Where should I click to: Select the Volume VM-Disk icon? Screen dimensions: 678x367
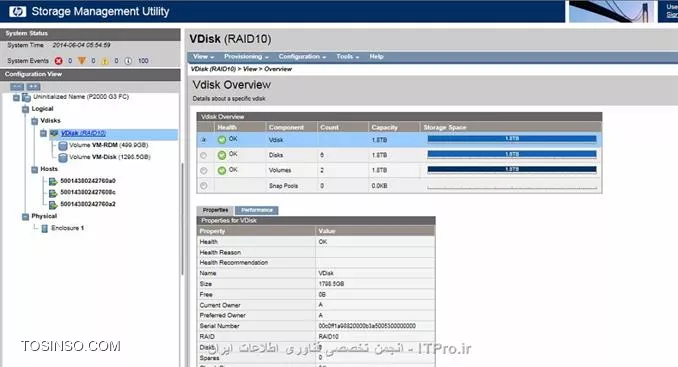63,157
